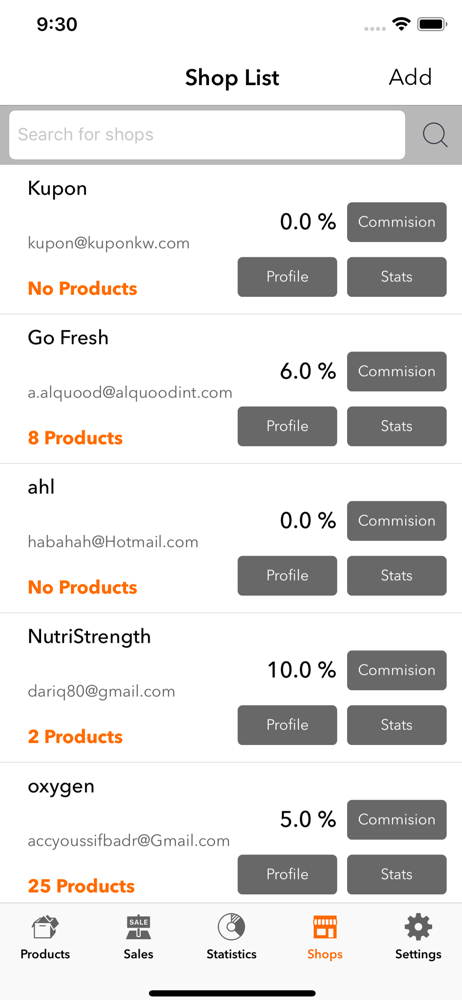View Profile of NutriStrength
The height and width of the screenshot is (1000, 462).
pyautogui.click(x=287, y=724)
